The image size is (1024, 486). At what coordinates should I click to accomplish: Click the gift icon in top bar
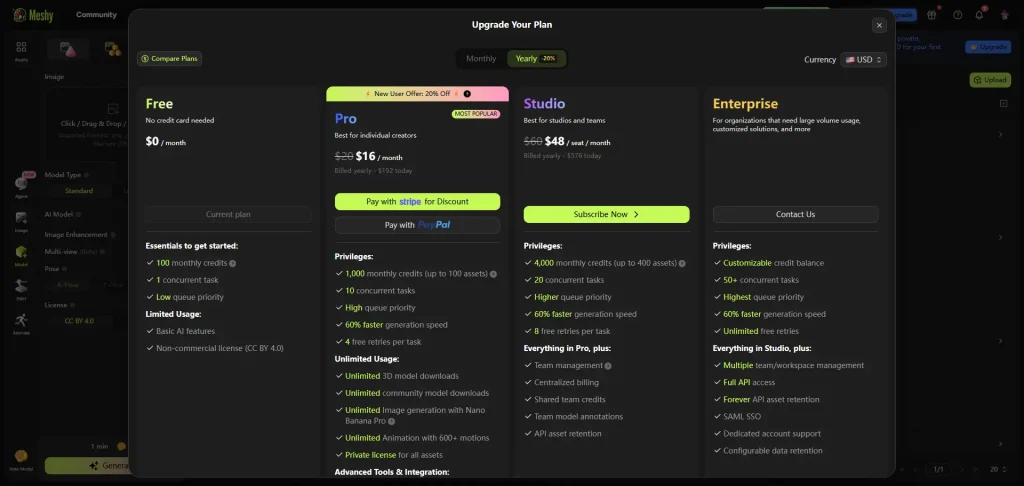(932, 14)
